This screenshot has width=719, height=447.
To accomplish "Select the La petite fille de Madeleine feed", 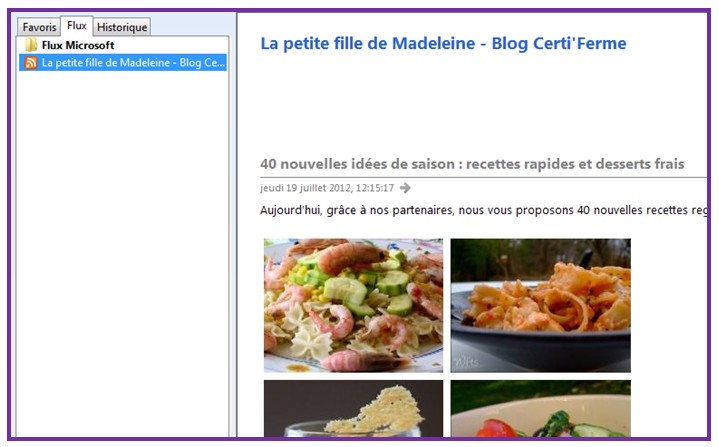I will tap(123, 62).
